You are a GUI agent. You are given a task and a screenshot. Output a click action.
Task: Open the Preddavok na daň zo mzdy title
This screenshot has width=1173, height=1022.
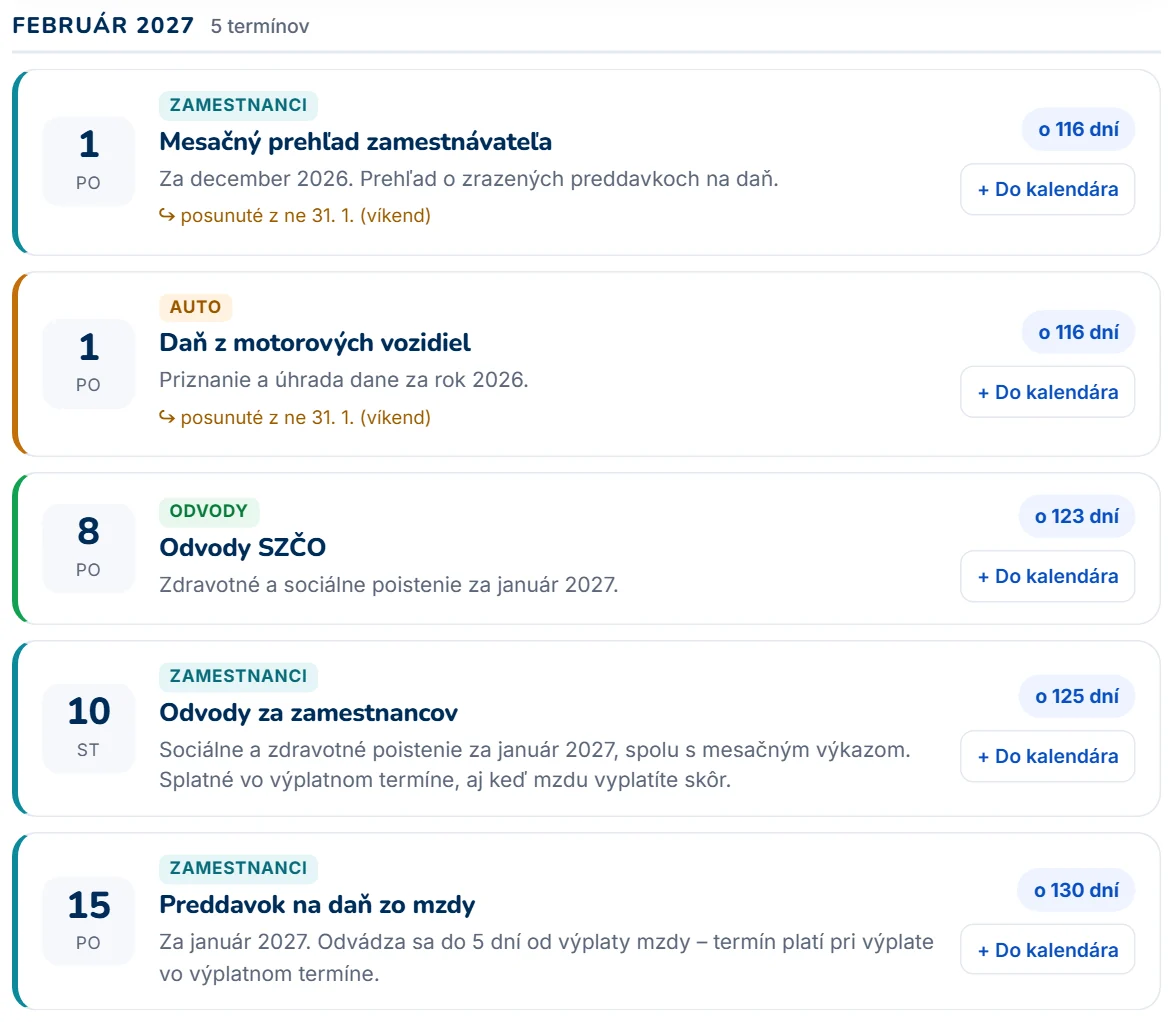tap(317, 905)
